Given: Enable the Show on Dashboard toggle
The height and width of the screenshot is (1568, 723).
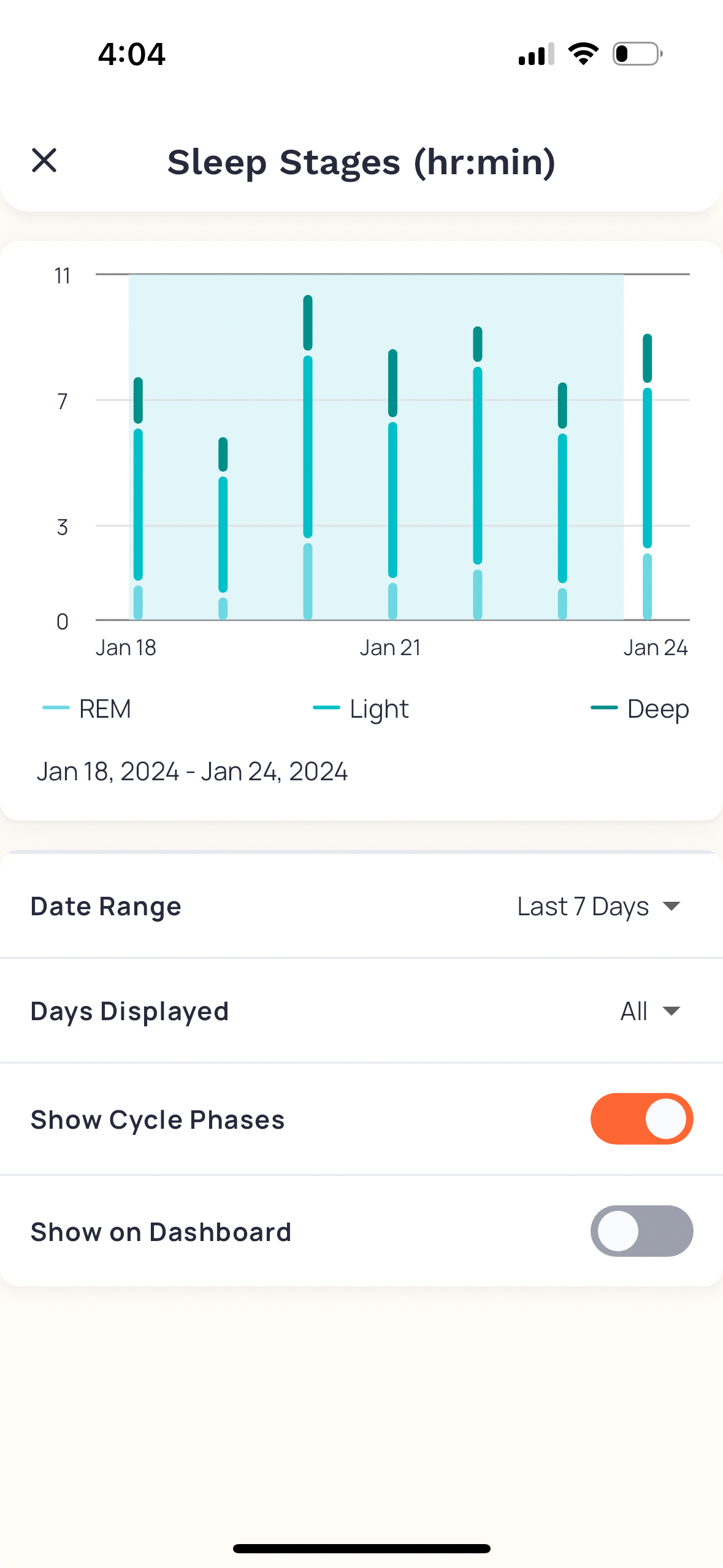Looking at the screenshot, I should (641, 1231).
